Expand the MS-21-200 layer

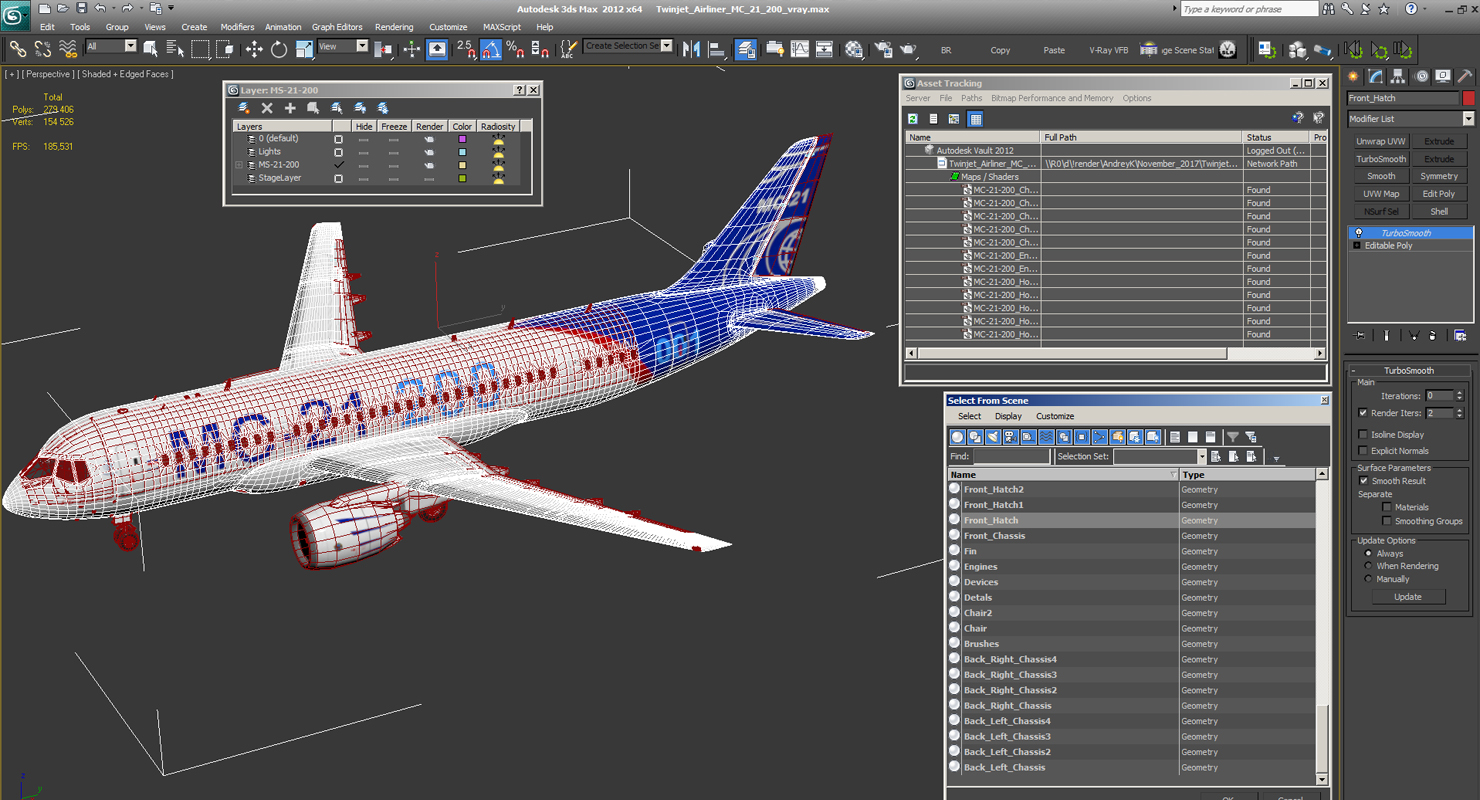click(x=239, y=165)
